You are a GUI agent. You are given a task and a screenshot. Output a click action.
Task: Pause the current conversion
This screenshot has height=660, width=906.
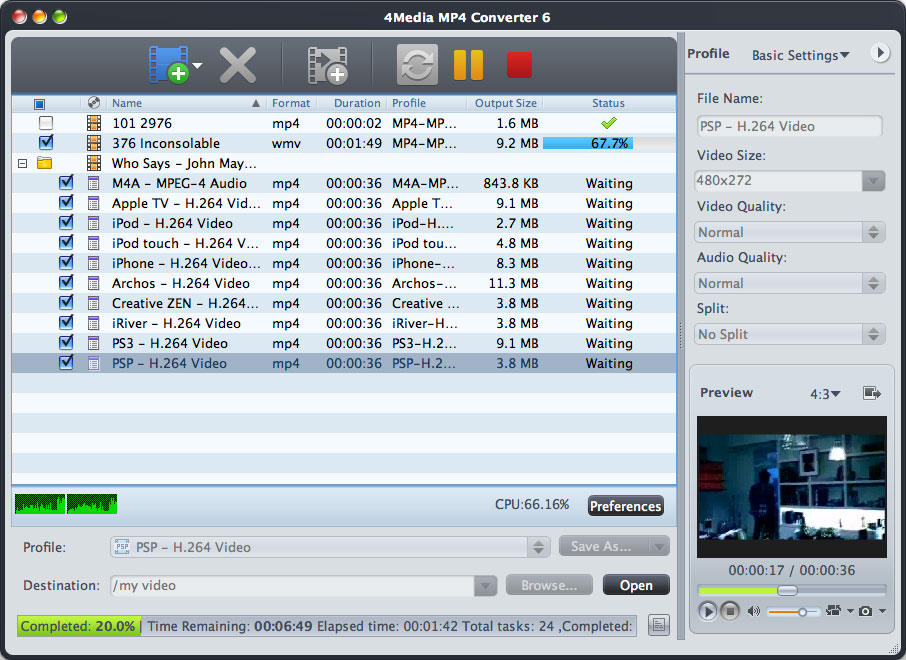click(468, 64)
